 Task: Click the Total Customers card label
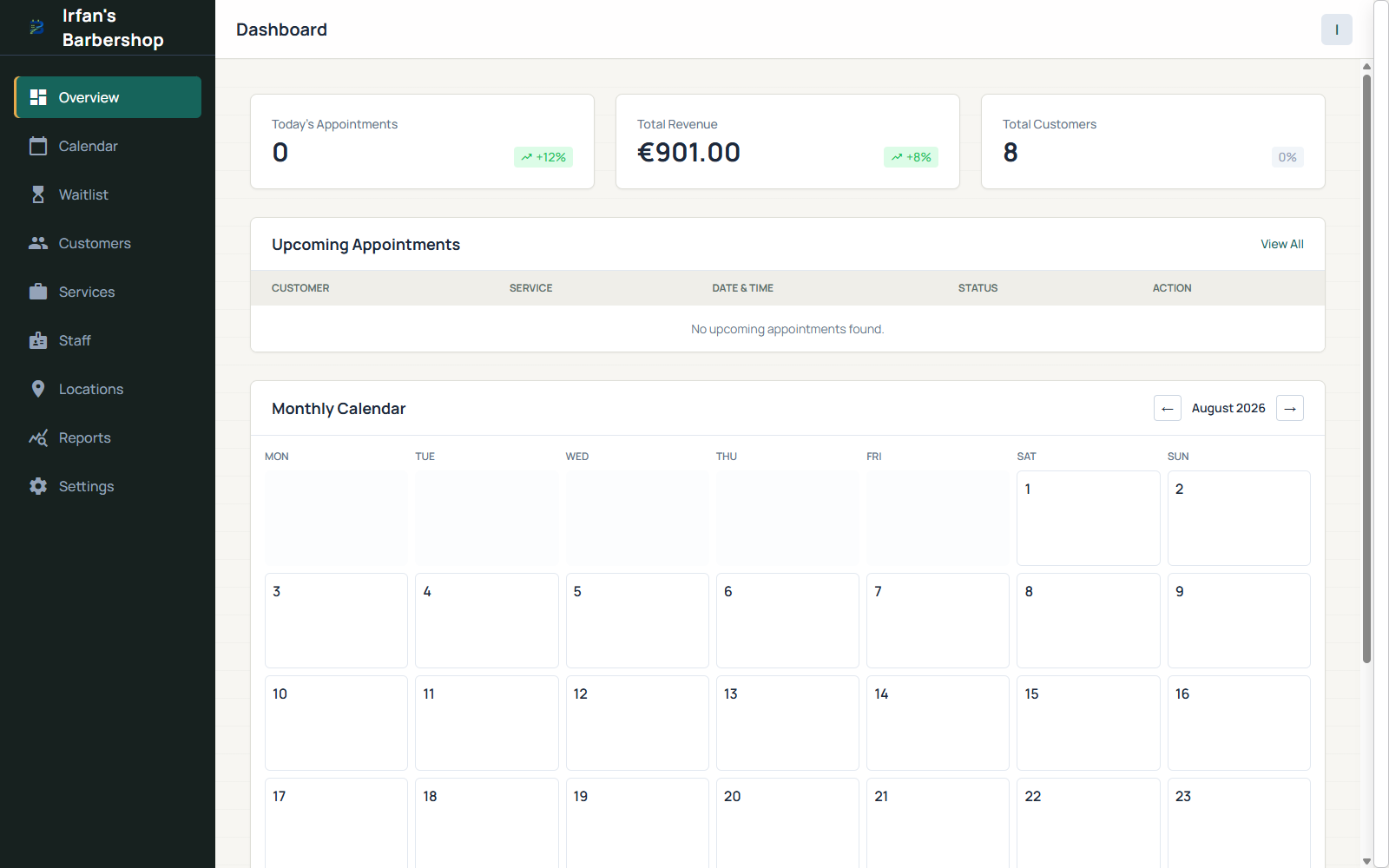(1050, 124)
